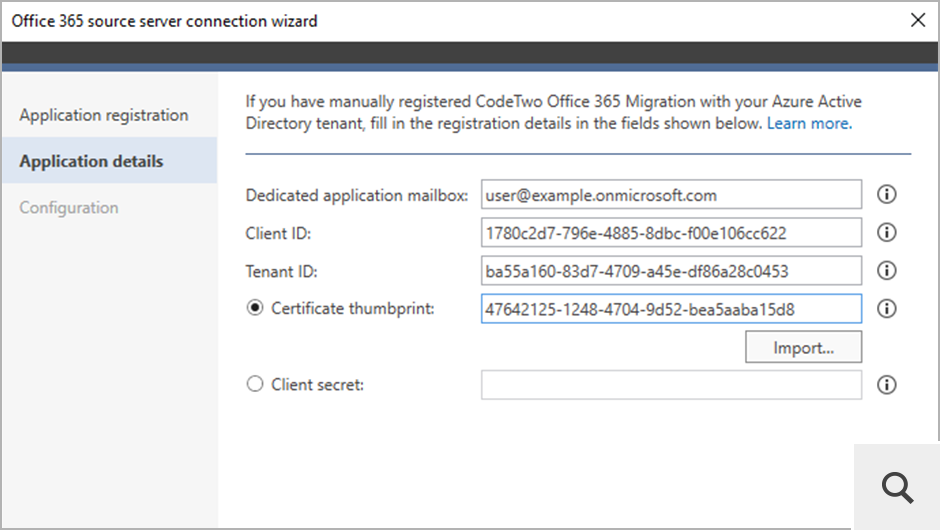Click info icon beside Client ID field
The image size is (940, 530).
(887, 233)
